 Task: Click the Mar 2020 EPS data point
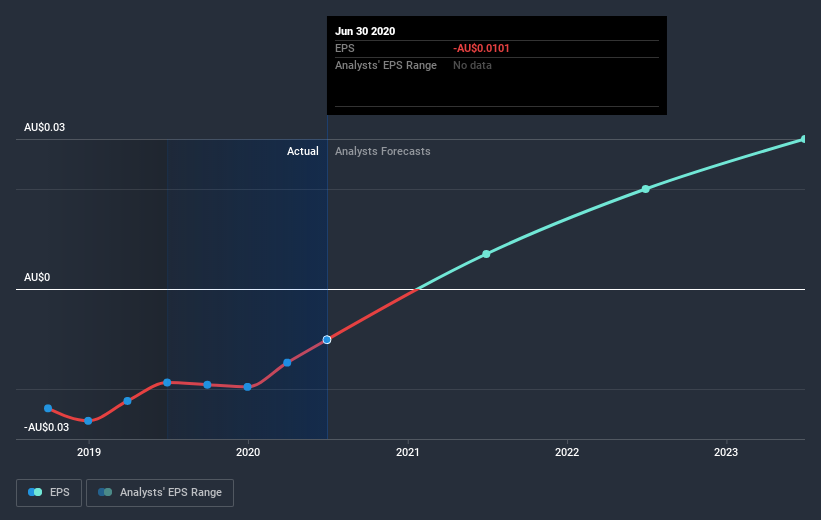pyautogui.click(x=287, y=362)
